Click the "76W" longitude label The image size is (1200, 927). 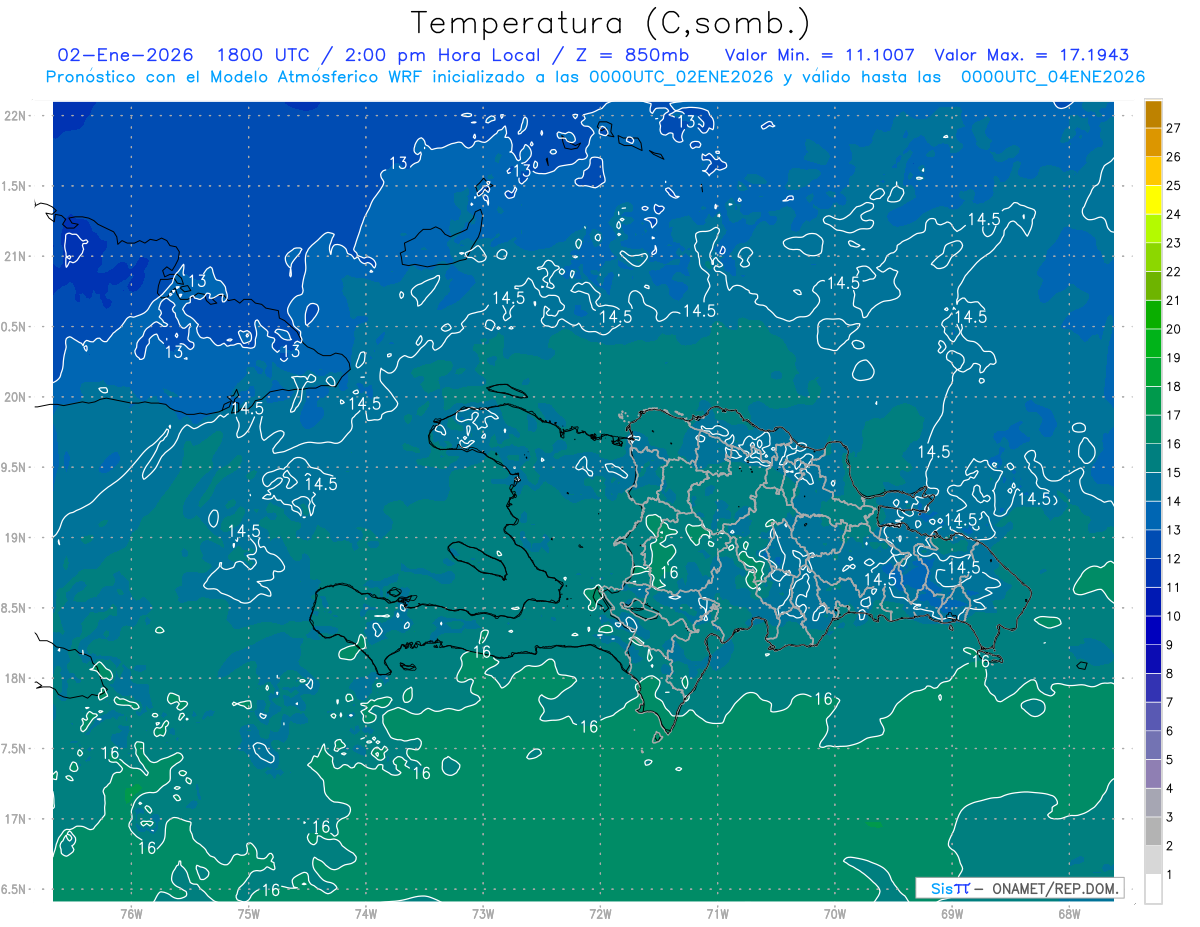pyautogui.click(x=131, y=914)
